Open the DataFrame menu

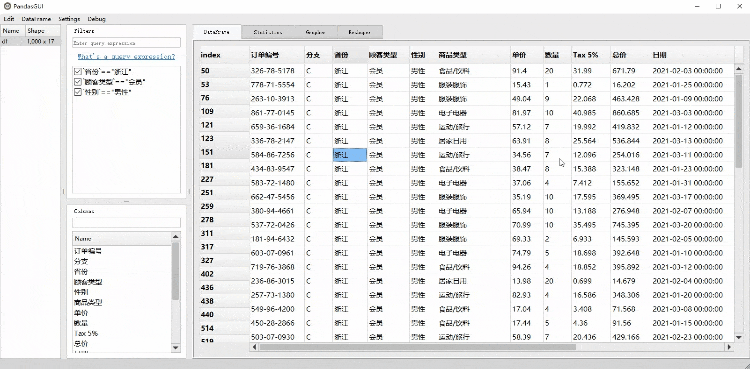[x=36, y=19]
